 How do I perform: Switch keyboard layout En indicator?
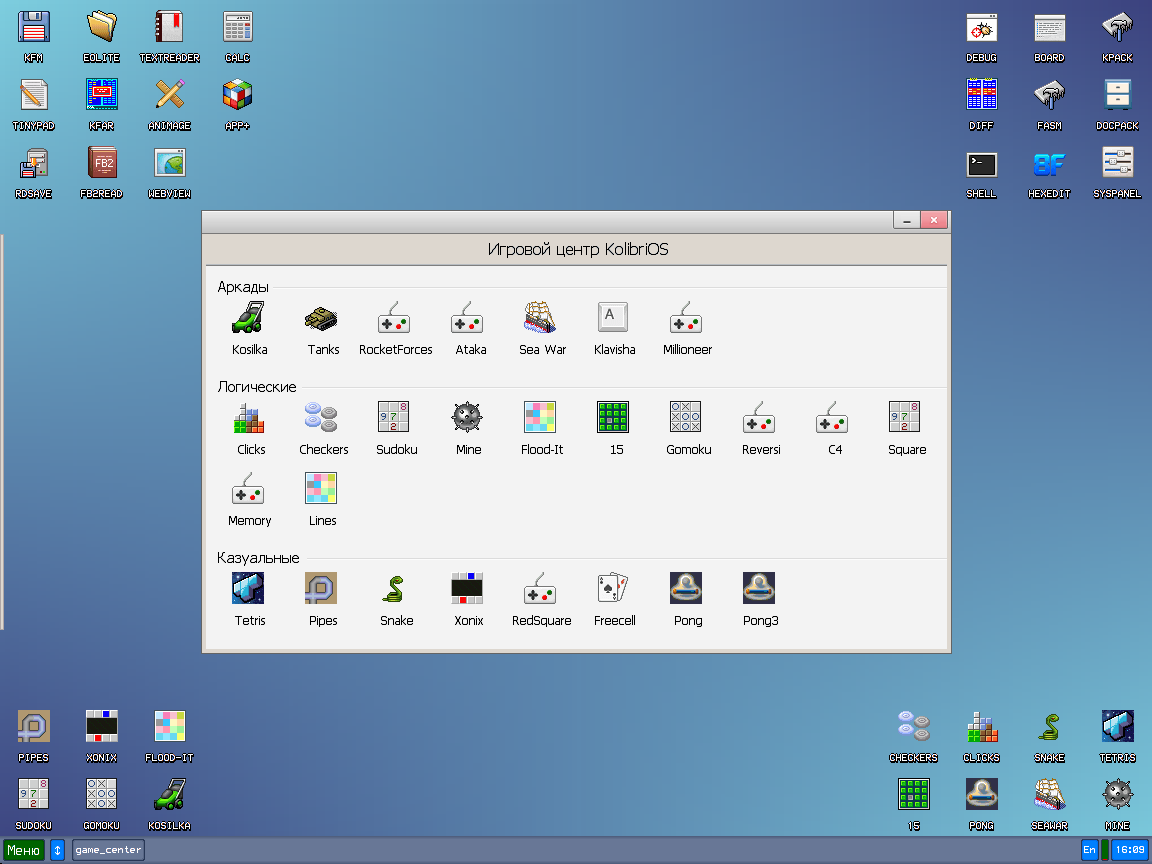click(x=1090, y=850)
